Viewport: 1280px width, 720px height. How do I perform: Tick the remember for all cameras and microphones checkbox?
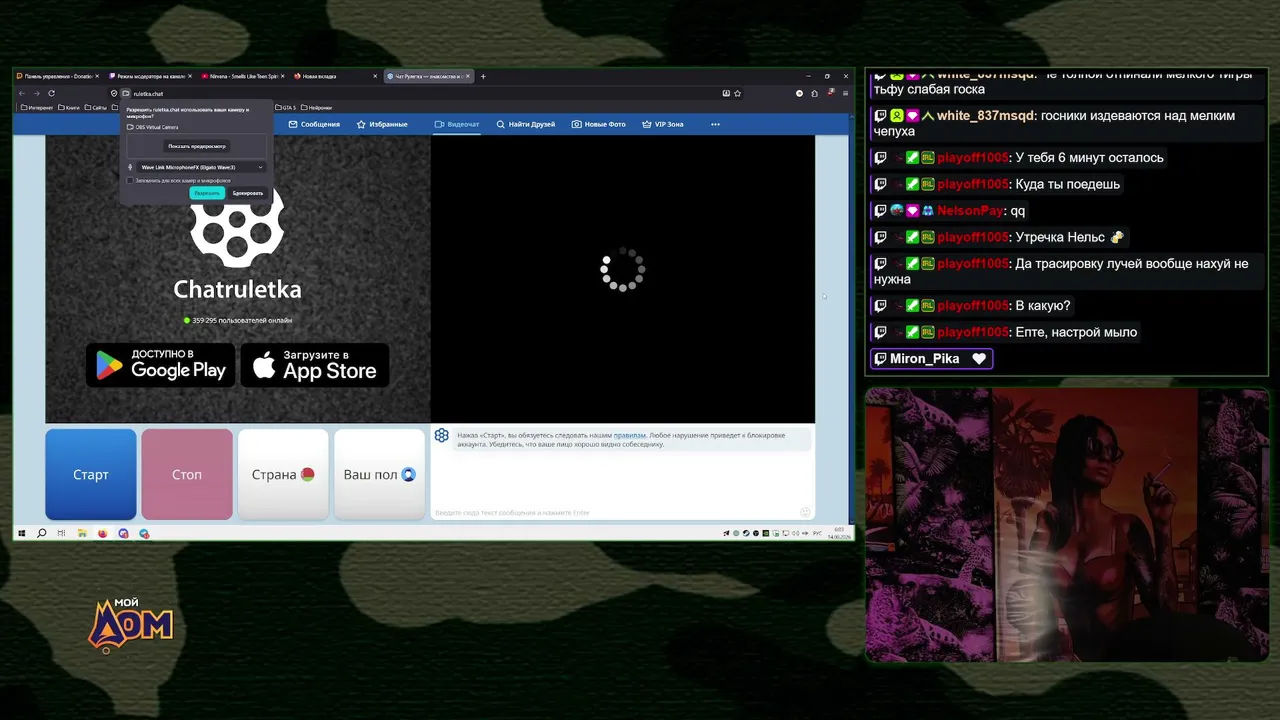130,181
